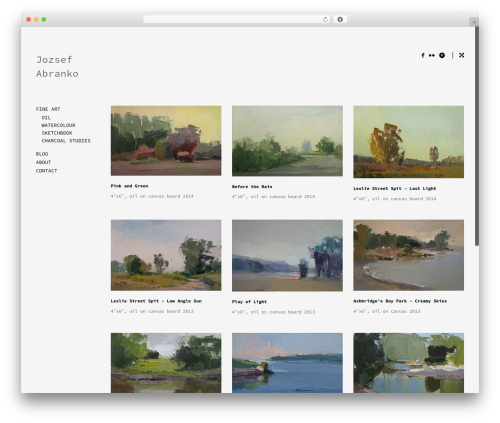Click the caption under Pink and Green

(x=152, y=196)
